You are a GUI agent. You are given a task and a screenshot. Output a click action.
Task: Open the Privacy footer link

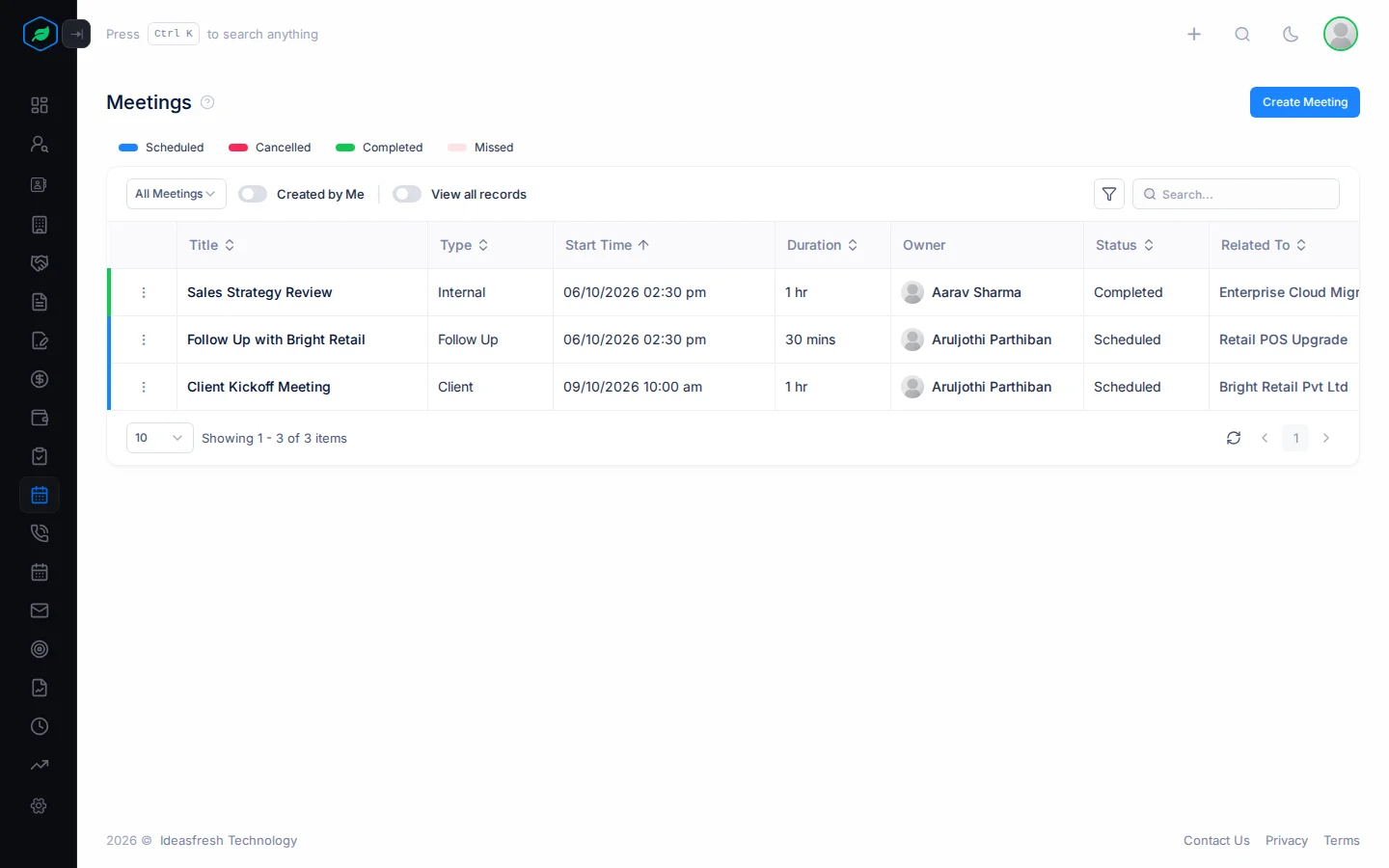[1287, 840]
